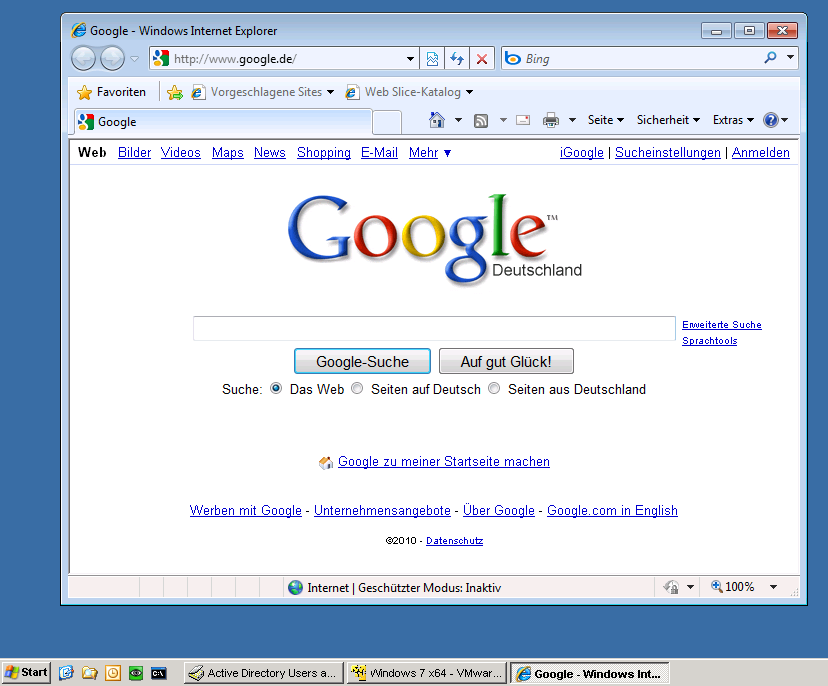Open the Windows Start button

click(x=26, y=673)
